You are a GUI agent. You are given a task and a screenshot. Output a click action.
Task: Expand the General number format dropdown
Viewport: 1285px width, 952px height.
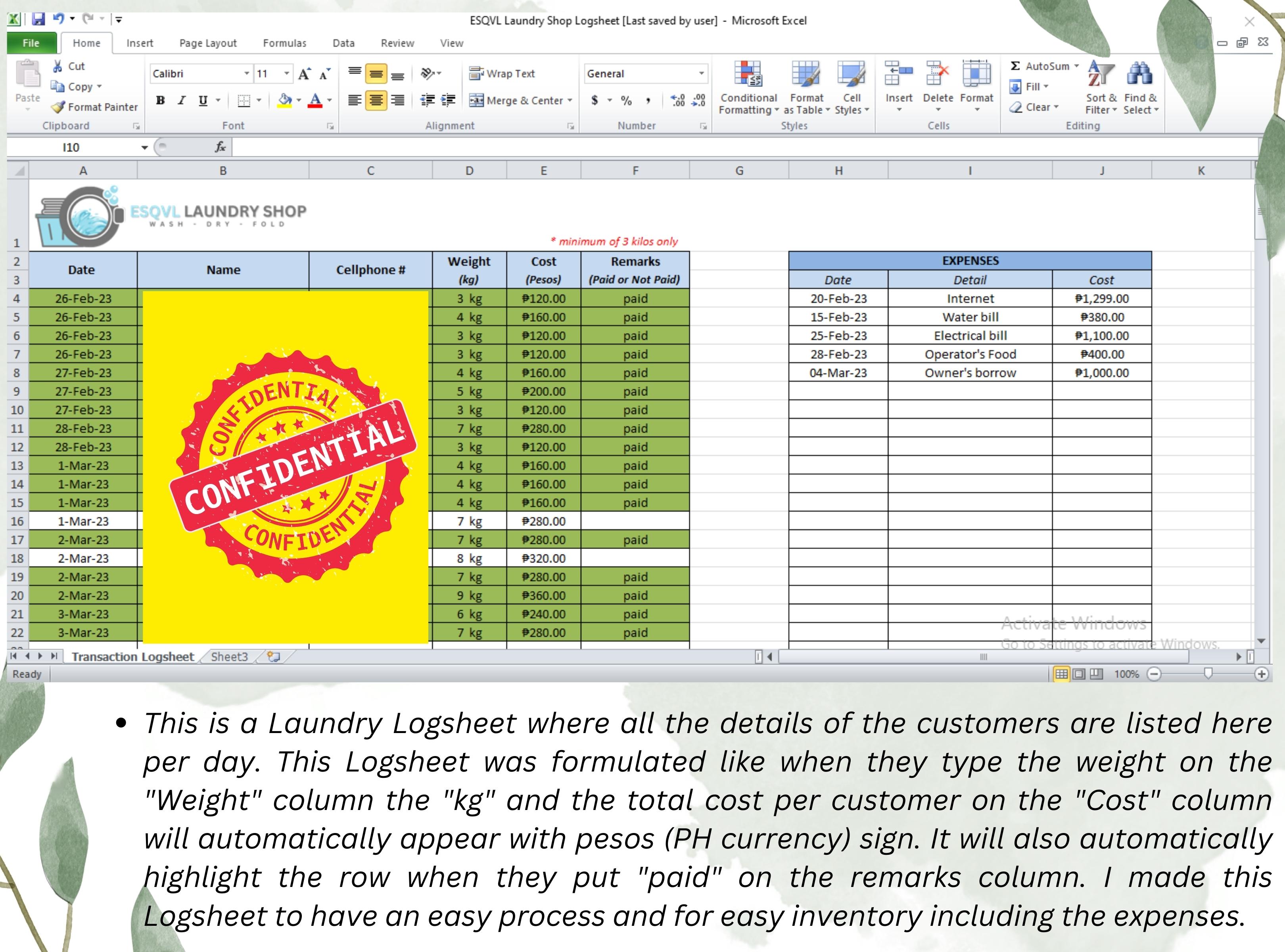point(701,74)
